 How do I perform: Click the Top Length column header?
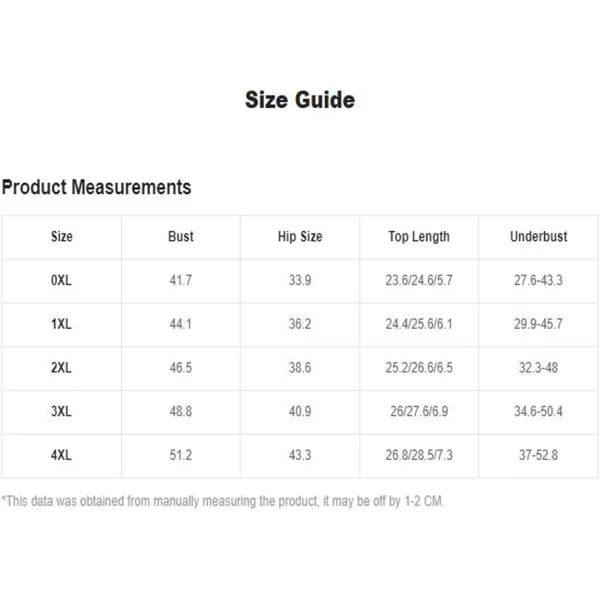419,237
